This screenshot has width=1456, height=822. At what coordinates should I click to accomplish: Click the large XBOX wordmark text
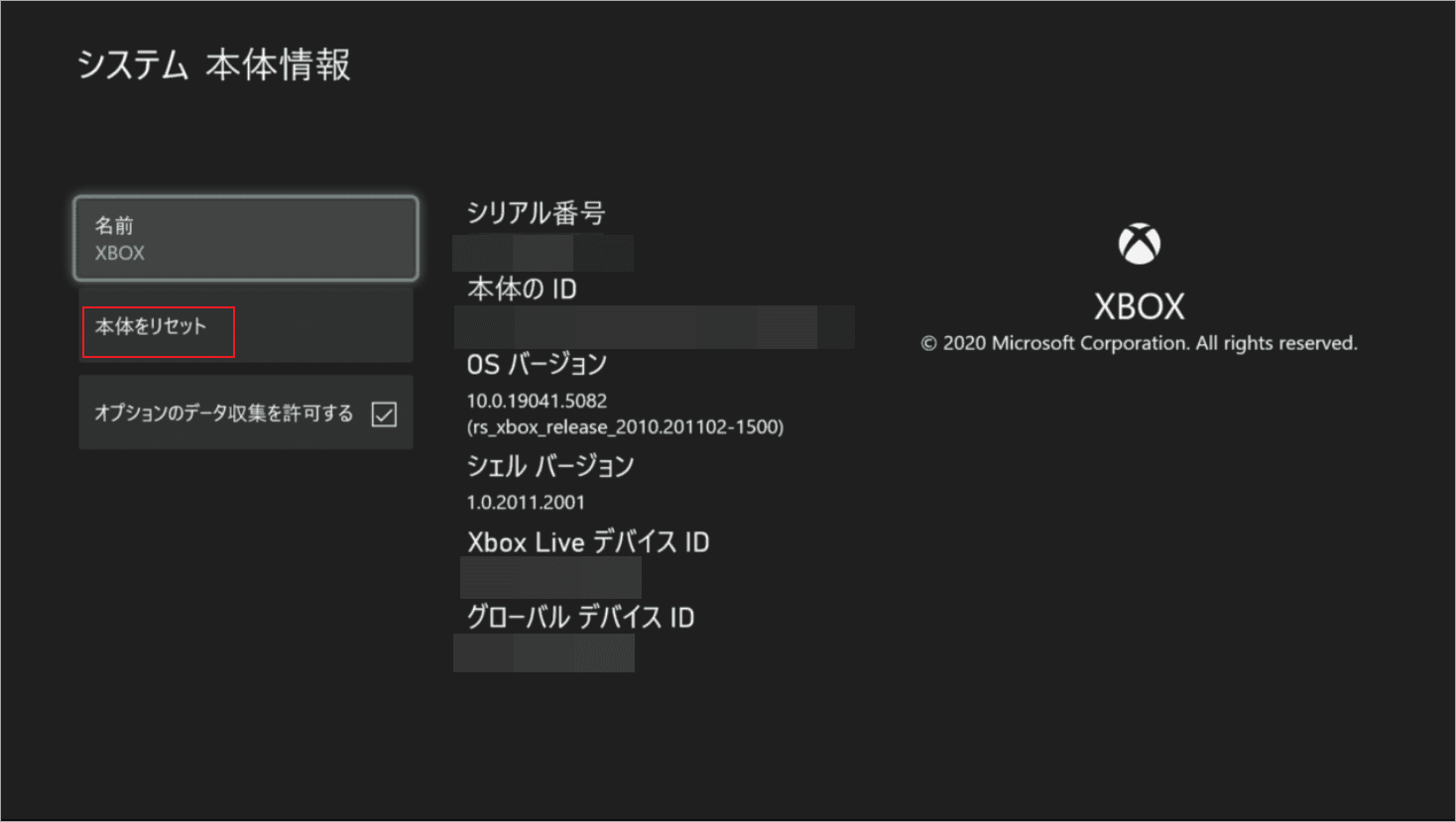point(1140,306)
